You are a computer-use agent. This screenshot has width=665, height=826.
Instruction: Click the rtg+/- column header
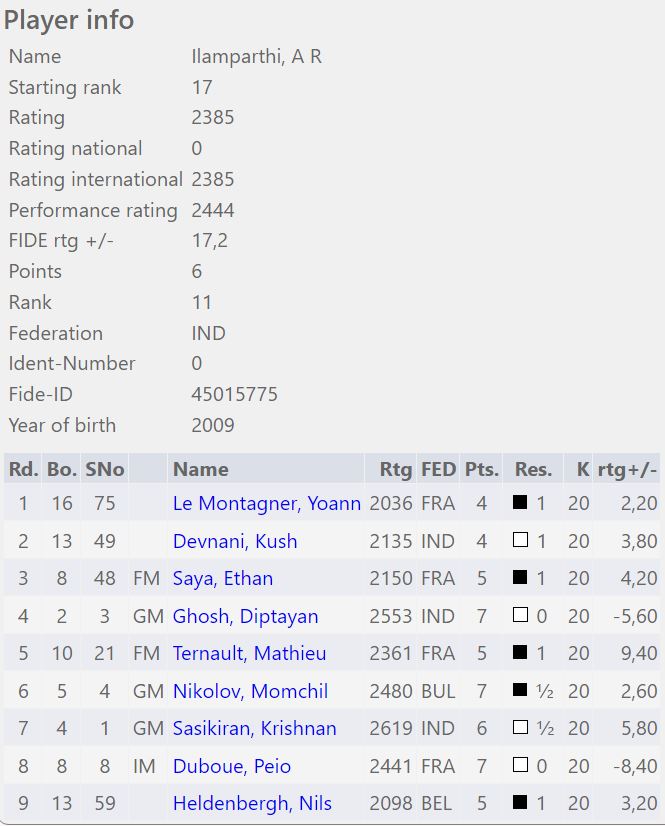click(x=627, y=468)
